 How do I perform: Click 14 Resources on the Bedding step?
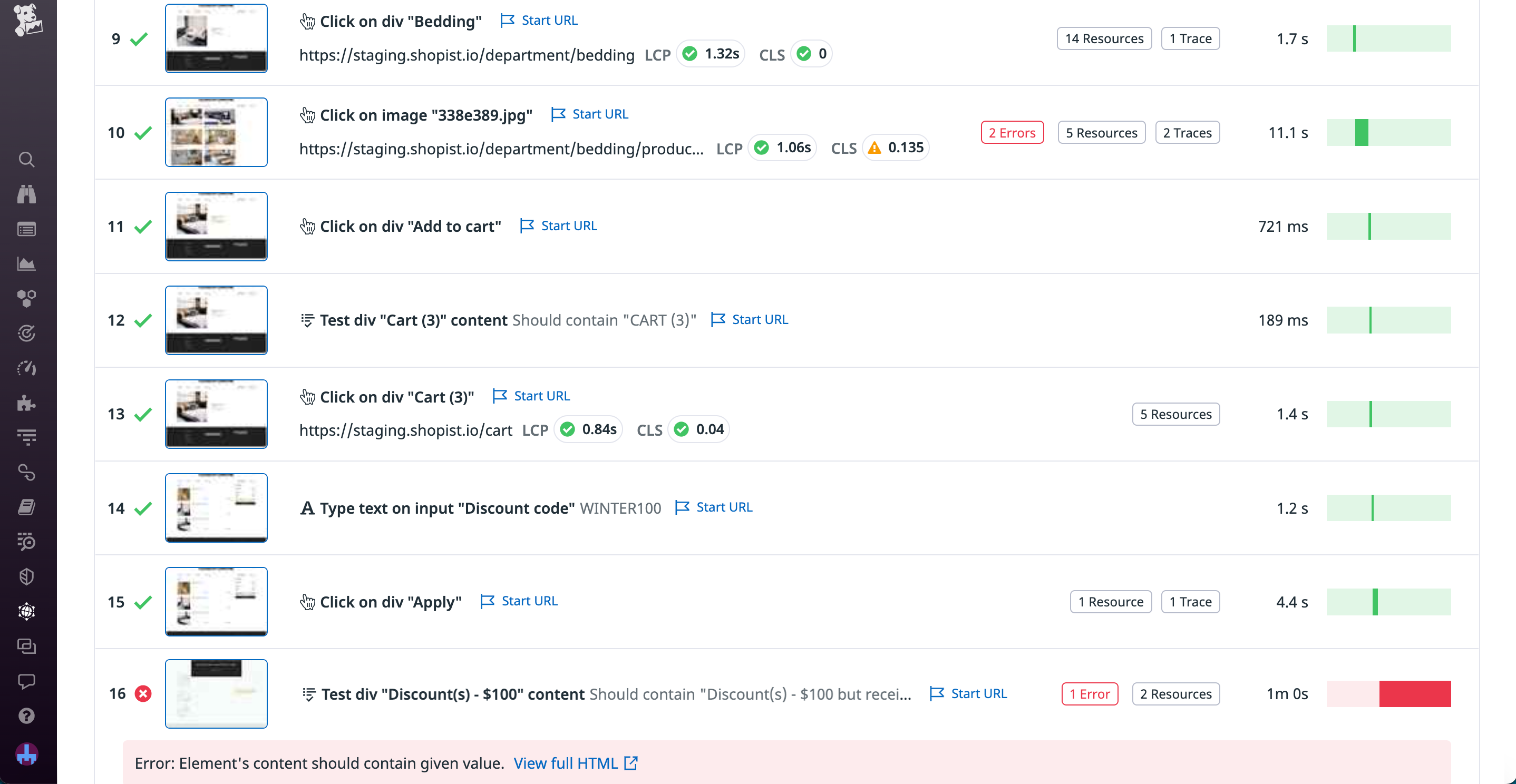pos(1103,38)
